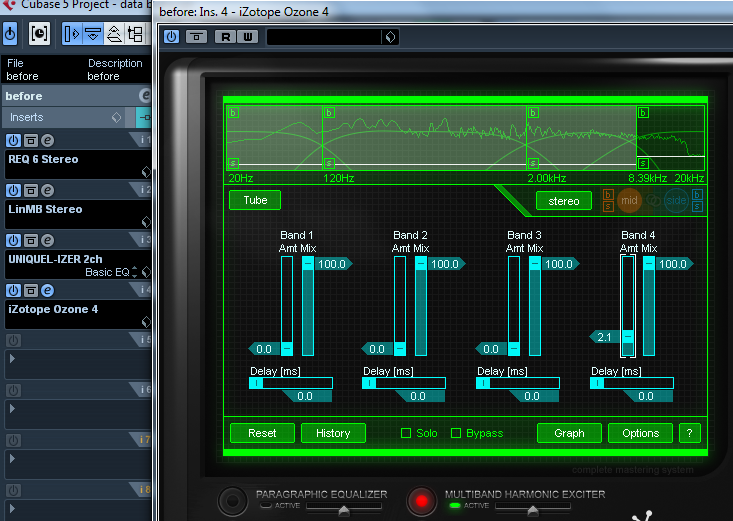This screenshot has width=733, height=521.
Task: Click the Reset button
Action: pos(262,433)
